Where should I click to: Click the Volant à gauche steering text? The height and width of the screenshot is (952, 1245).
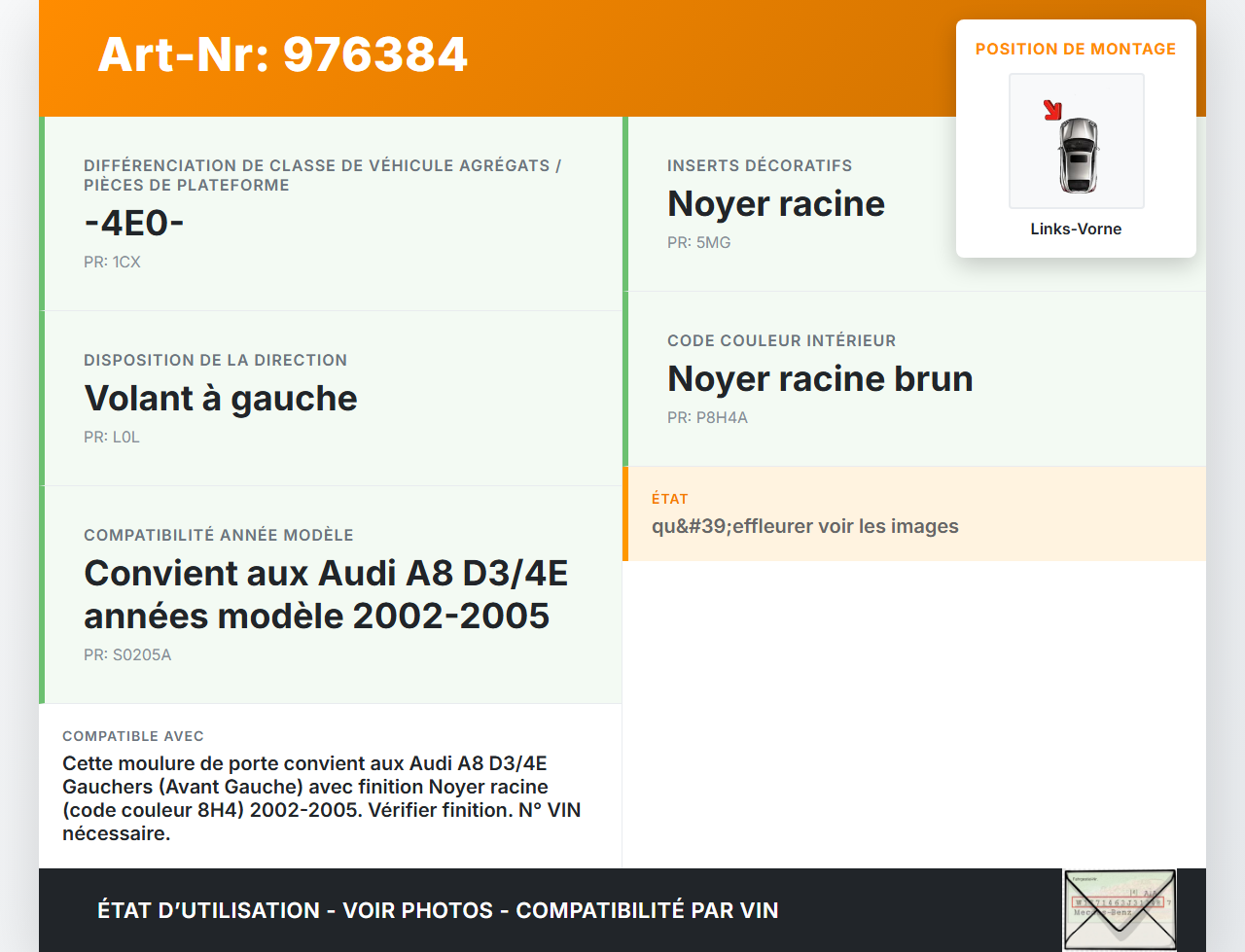tap(221, 399)
